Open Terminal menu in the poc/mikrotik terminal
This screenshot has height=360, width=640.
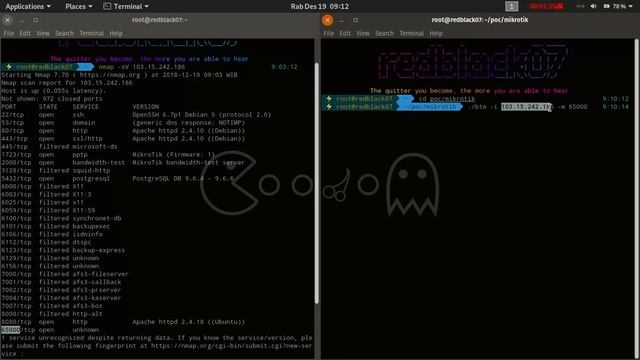[411, 33]
